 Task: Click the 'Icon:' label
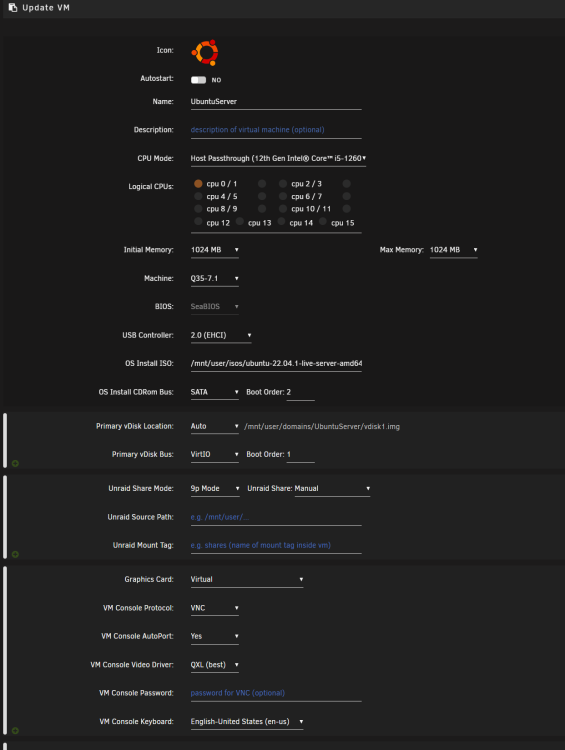point(165,50)
